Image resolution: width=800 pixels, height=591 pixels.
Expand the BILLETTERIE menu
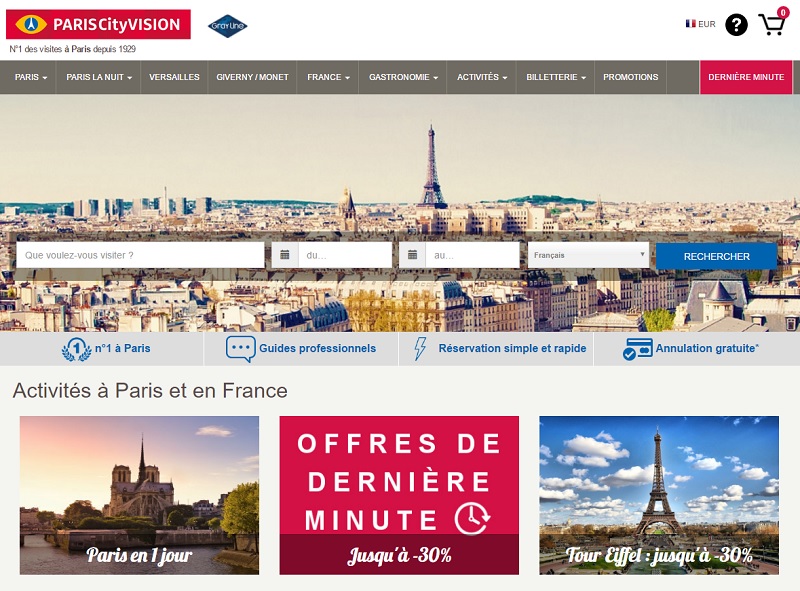pos(556,77)
